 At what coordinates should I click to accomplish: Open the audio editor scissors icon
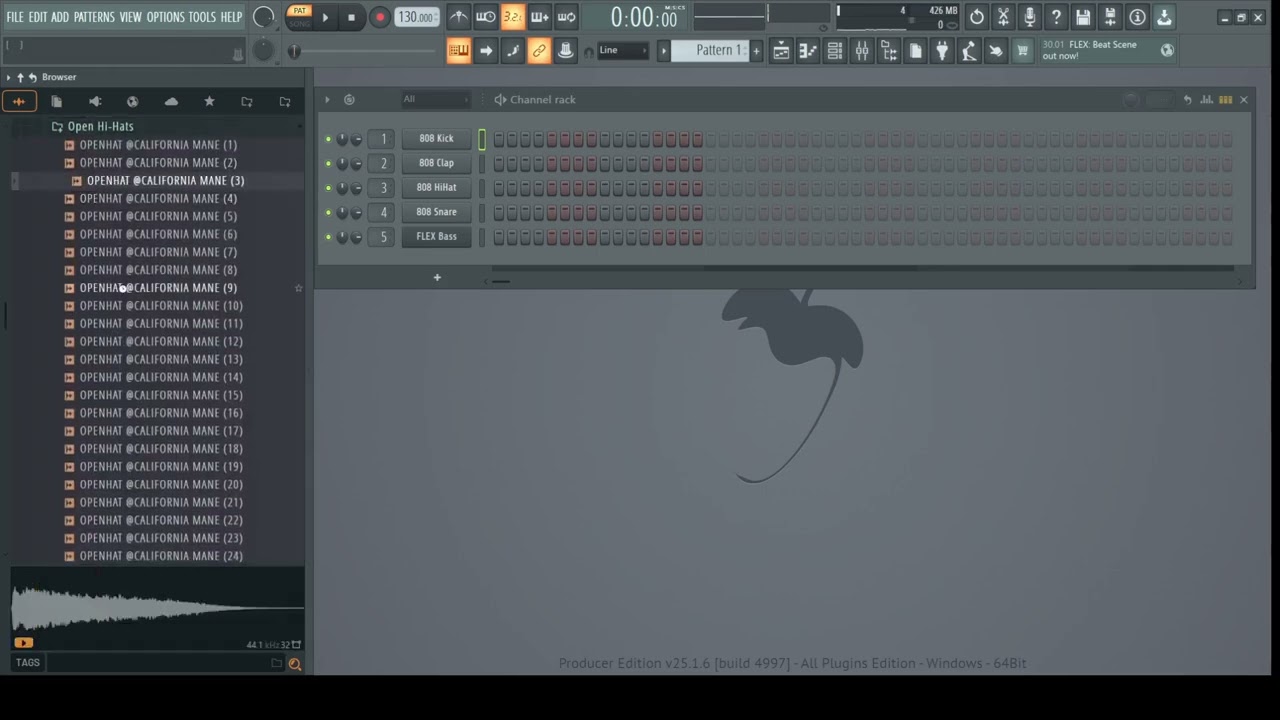pos(1003,17)
